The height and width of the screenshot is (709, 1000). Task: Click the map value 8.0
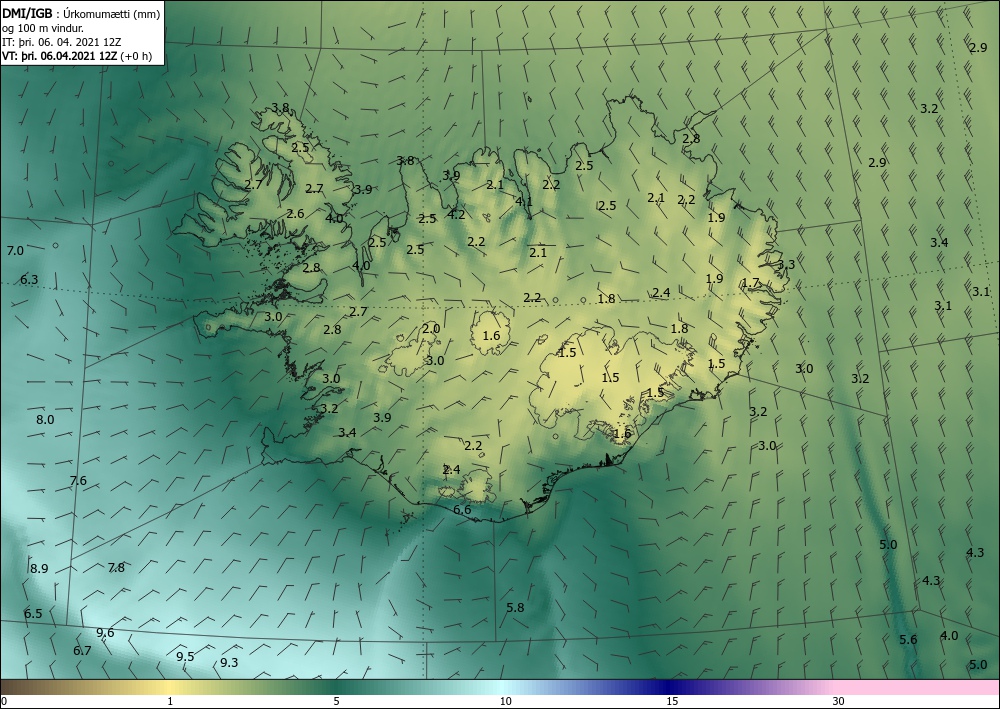coord(45,420)
